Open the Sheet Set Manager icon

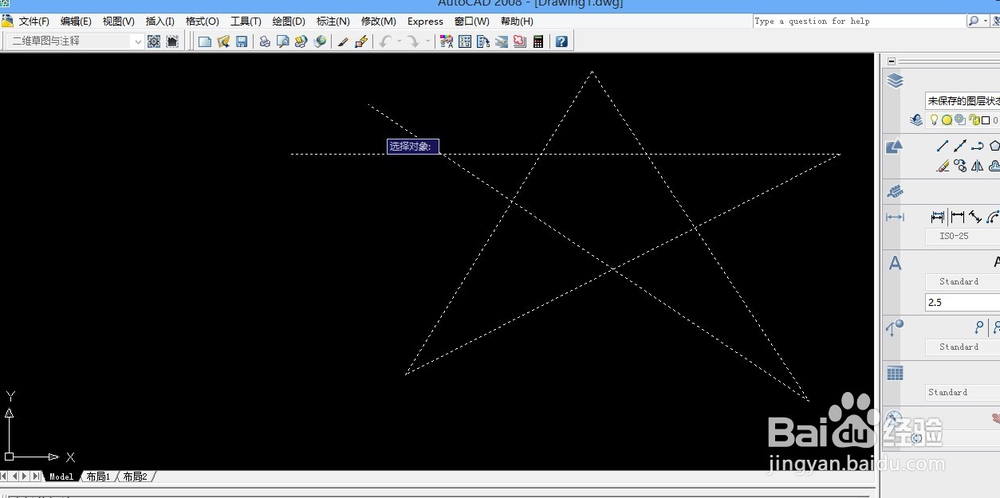(x=502, y=41)
